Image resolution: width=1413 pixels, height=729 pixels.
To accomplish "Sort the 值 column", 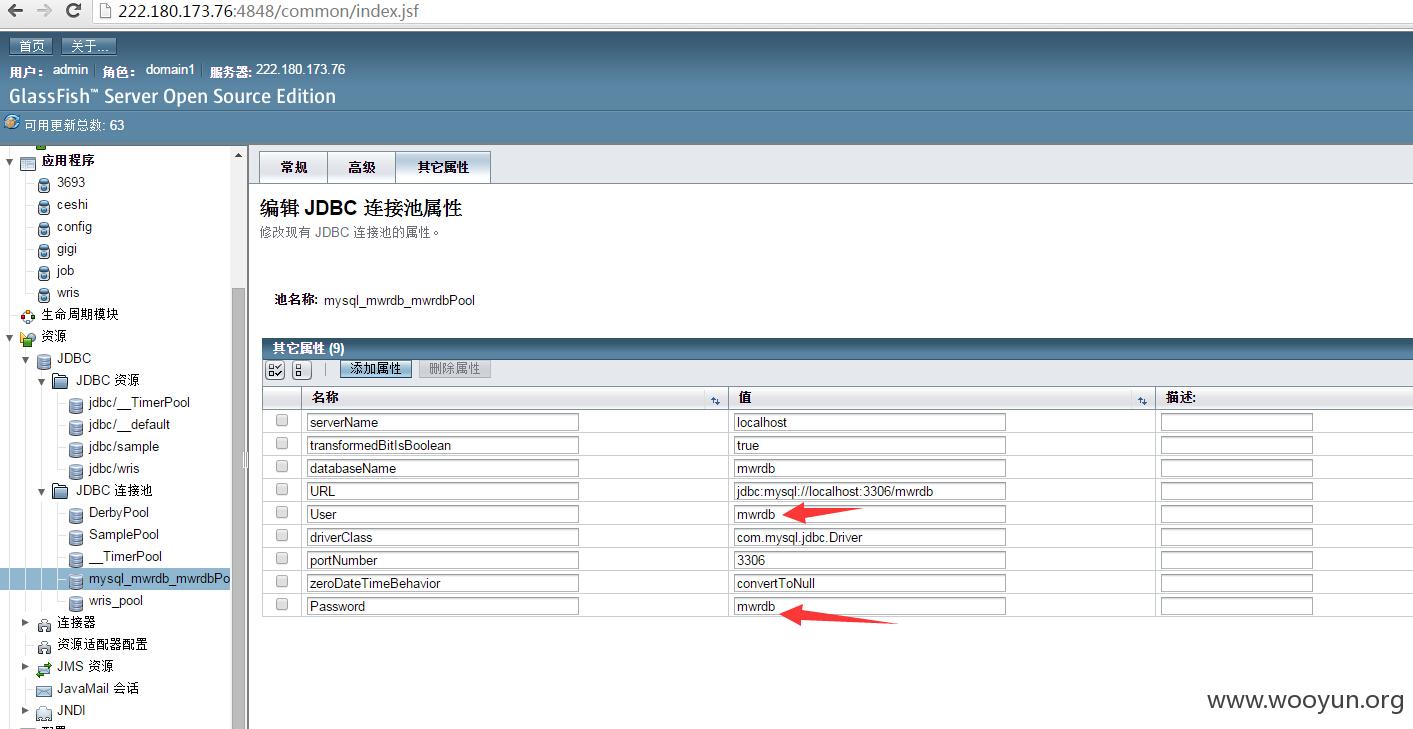I will tap(1142, 400).
